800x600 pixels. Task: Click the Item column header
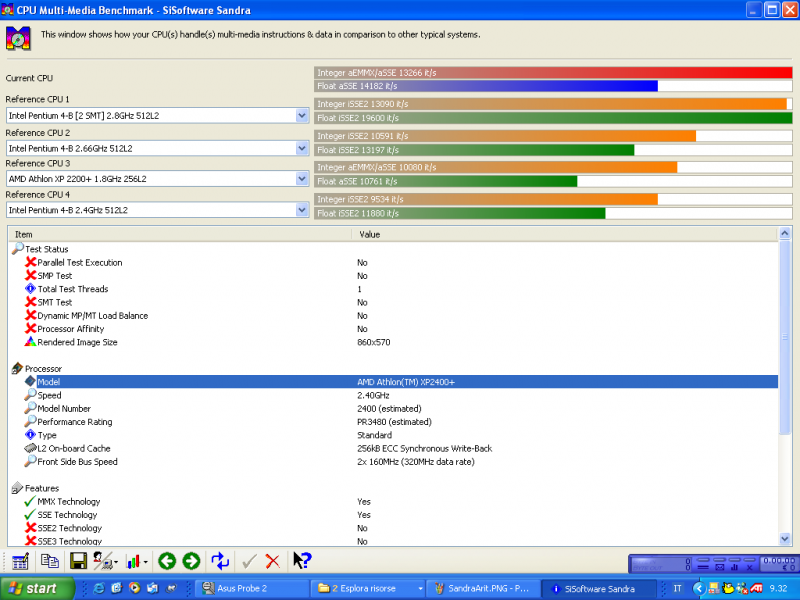(180, 234)
